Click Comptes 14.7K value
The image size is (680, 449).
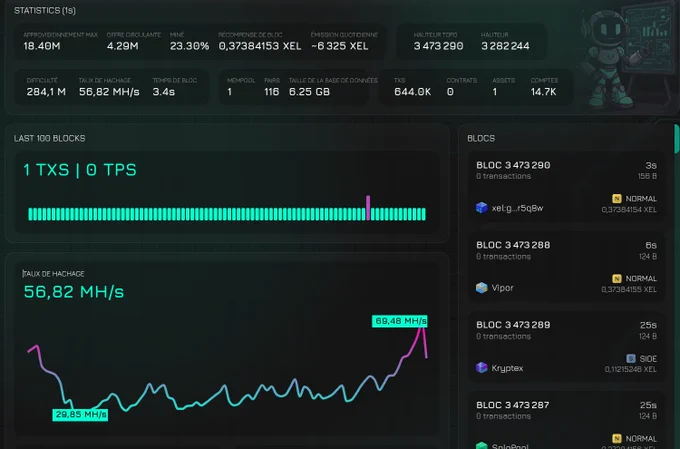543,92
